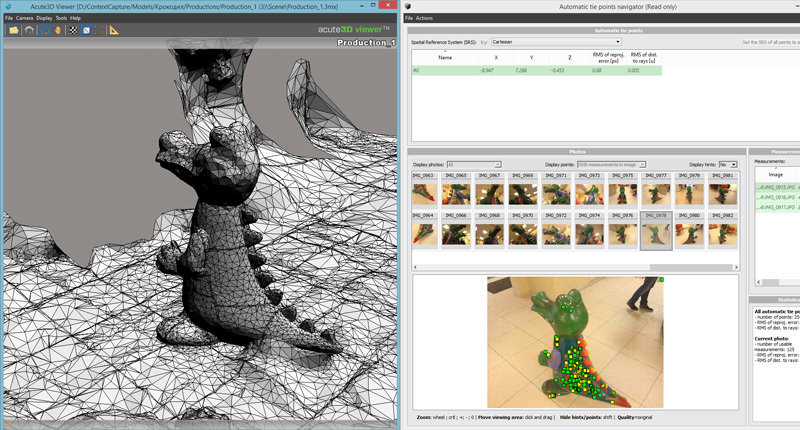Viewport: 800px width, 430px height.
Task: Click the fullscreen corners icon
Action: [x=99, y=30]
